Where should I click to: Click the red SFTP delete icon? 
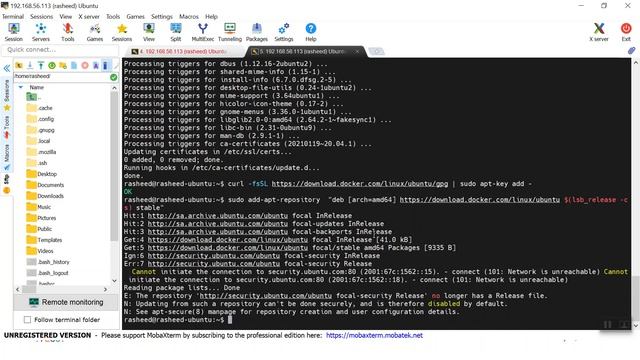(85, 65)
